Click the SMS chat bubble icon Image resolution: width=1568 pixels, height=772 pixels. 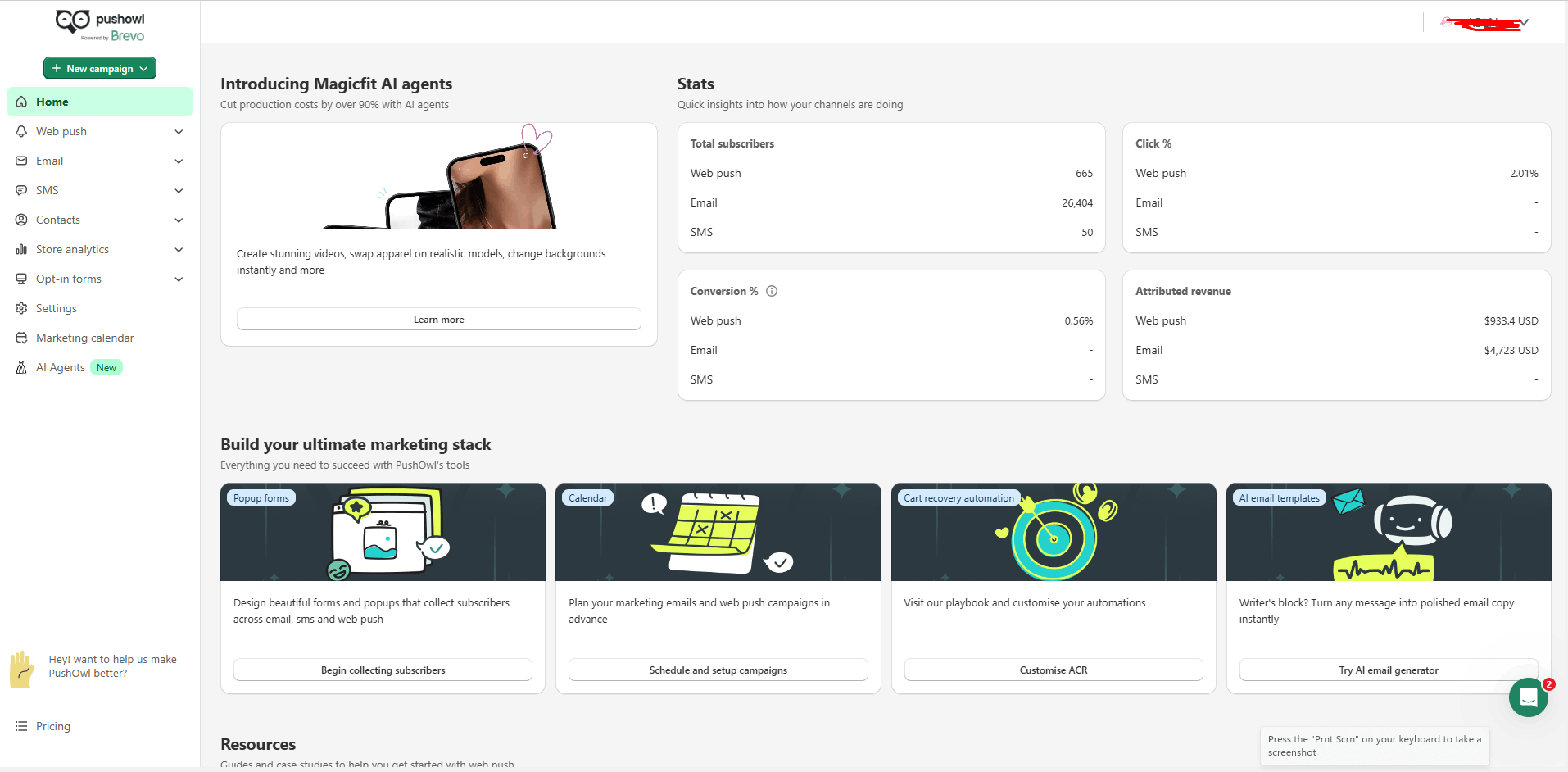coord(21,190)
